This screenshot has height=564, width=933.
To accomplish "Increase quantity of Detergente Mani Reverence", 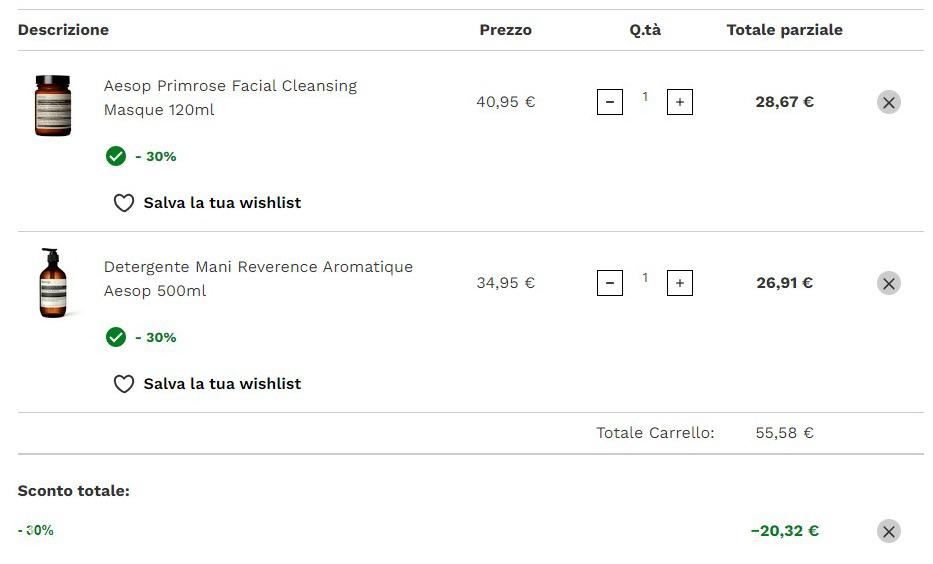I will 680,283.
